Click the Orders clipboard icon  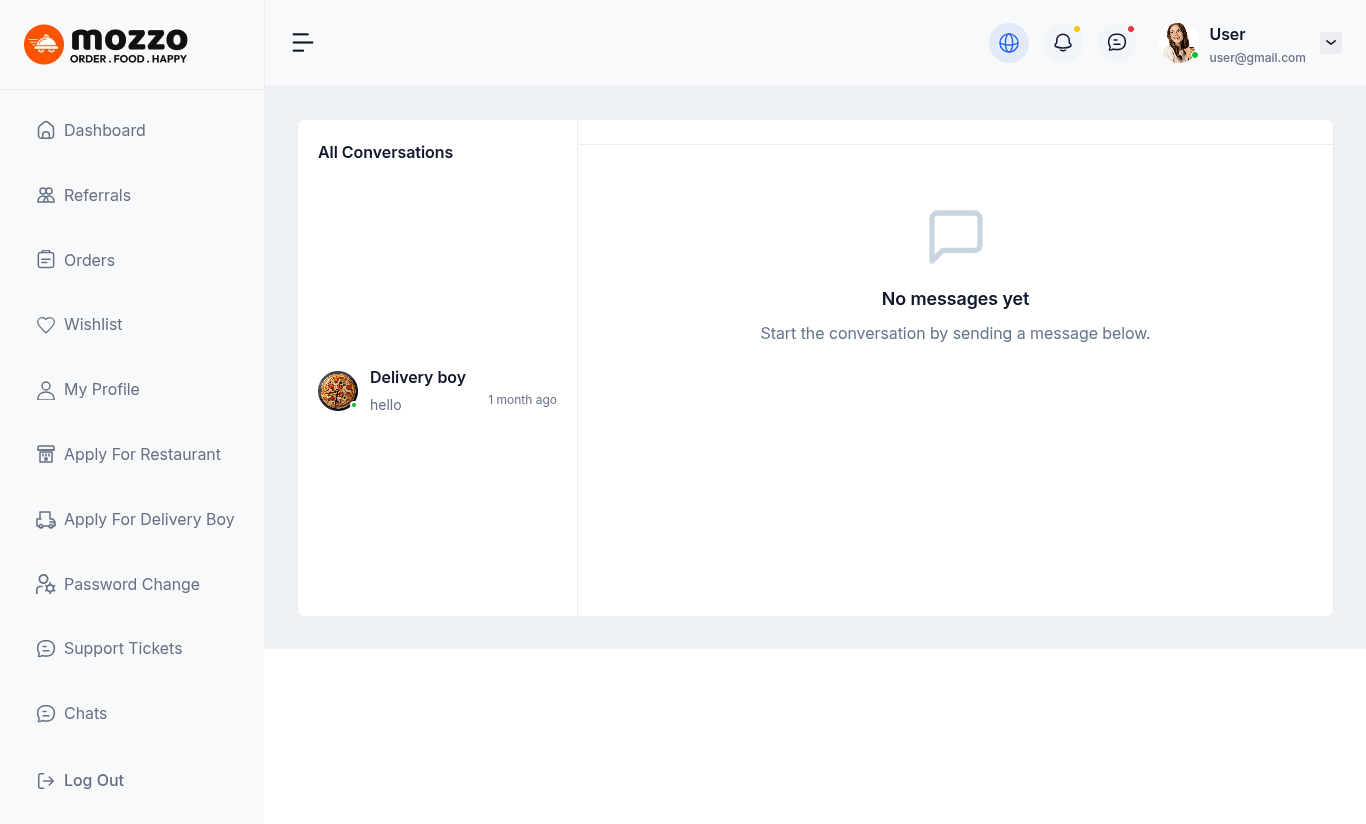coord(46,260)
